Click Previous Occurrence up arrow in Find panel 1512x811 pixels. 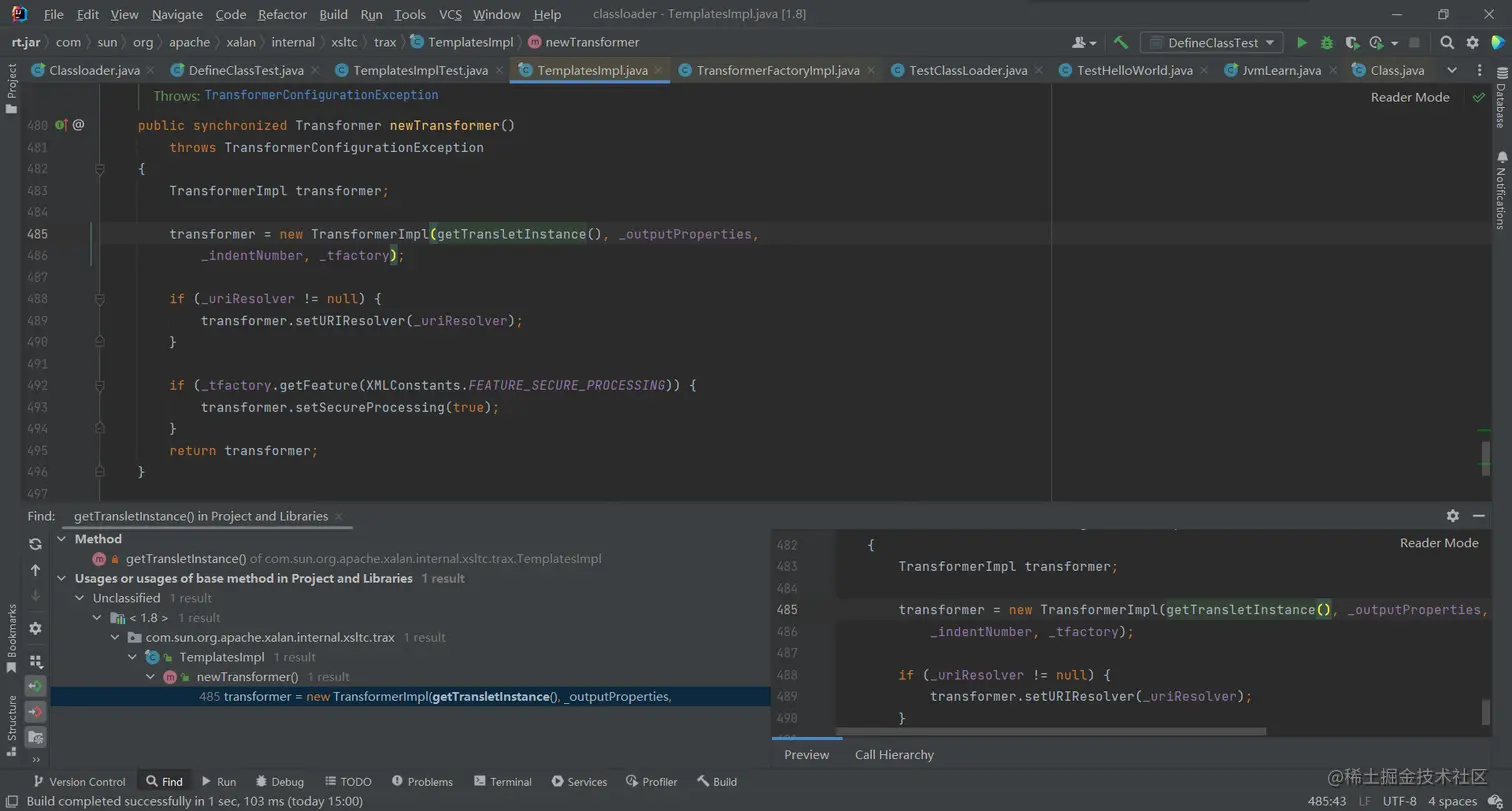pyautogui.click(x=35, y=570)
